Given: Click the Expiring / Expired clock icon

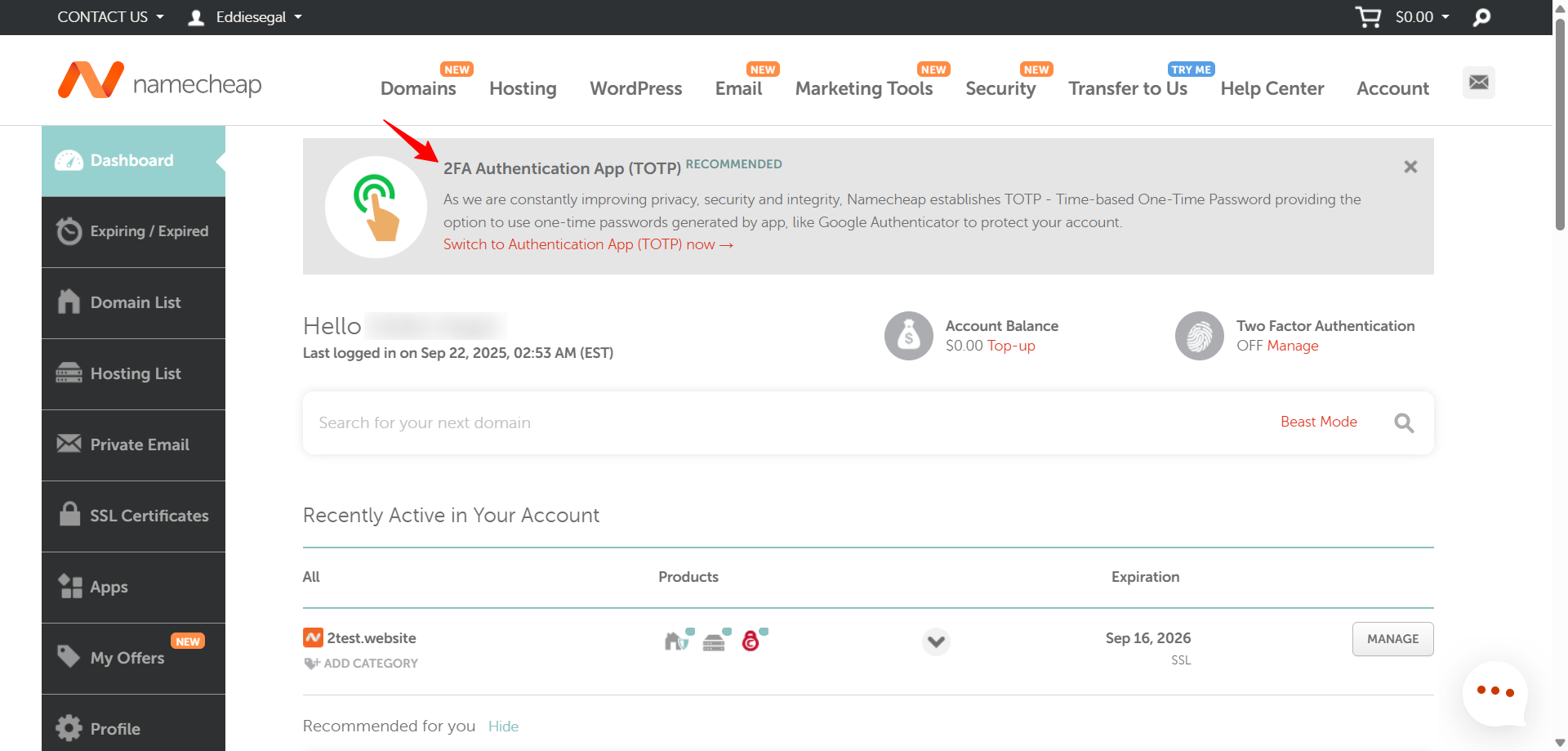Looking at the screenshot, I should [69, 231].
